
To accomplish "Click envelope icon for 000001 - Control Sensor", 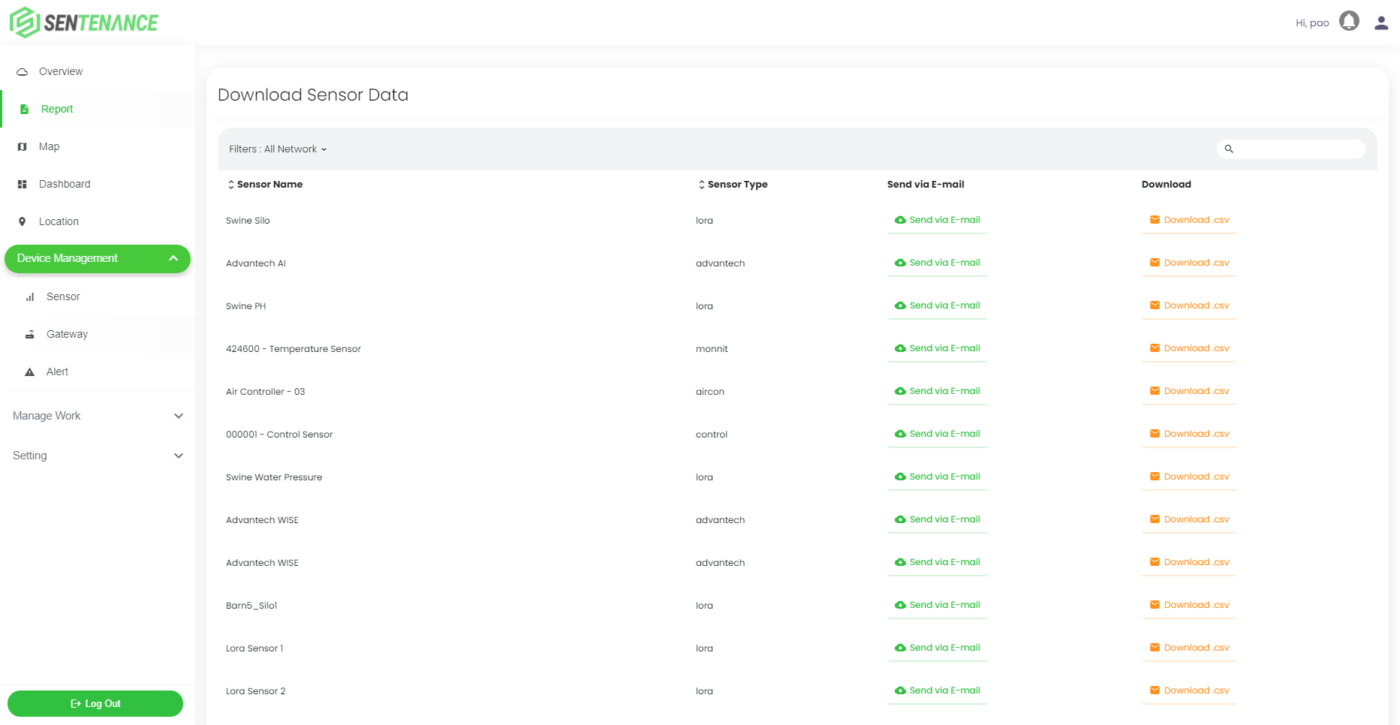I will (1155, 434).
